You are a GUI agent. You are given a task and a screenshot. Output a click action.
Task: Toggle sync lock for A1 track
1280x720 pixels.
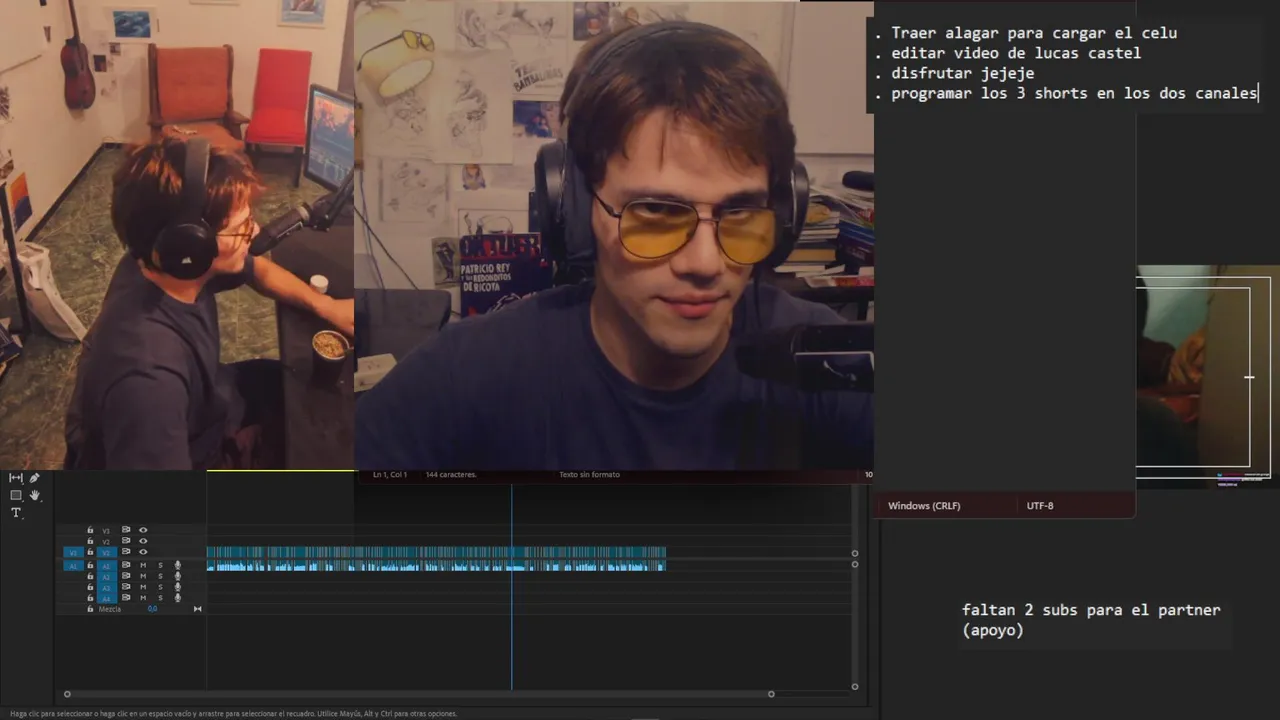pos(126,565)
